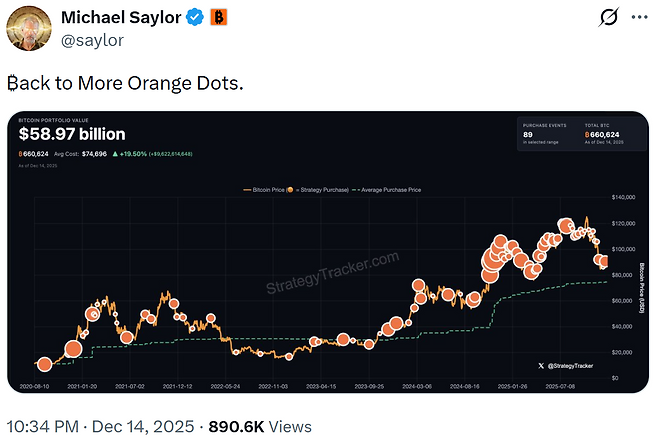Click the $58.97 billion portfolio value
The image size is (658, 438).
[70, 134]
